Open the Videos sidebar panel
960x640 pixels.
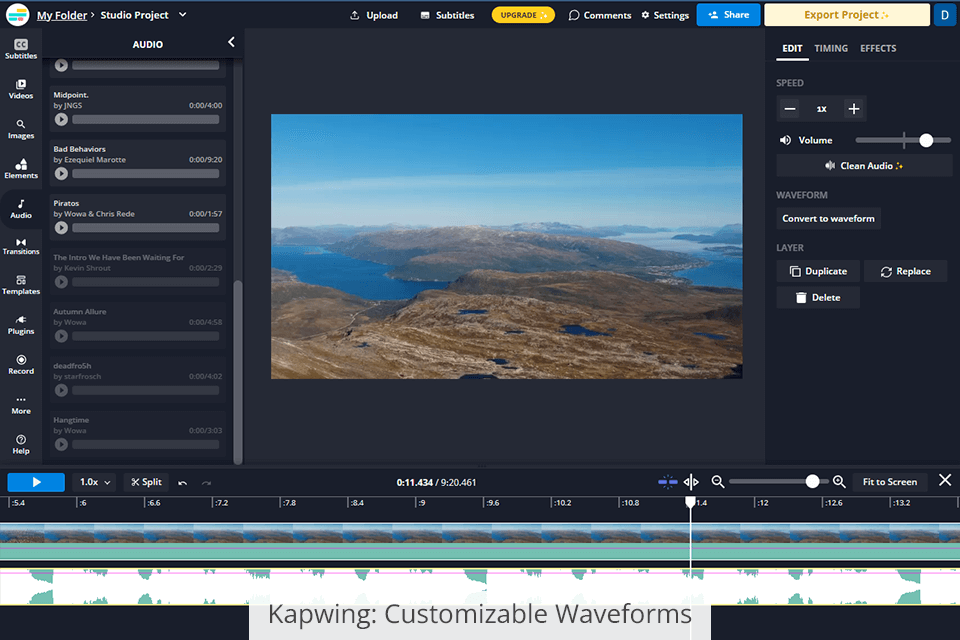click(21, 89)
